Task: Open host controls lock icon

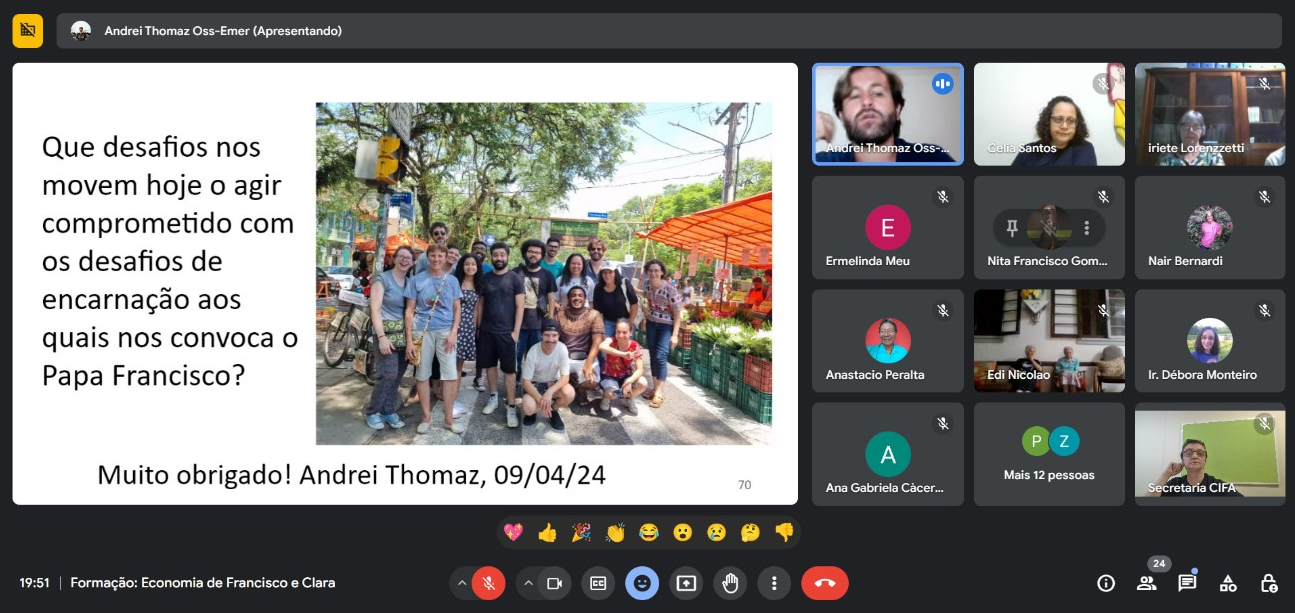Action: click(1268, 583)
